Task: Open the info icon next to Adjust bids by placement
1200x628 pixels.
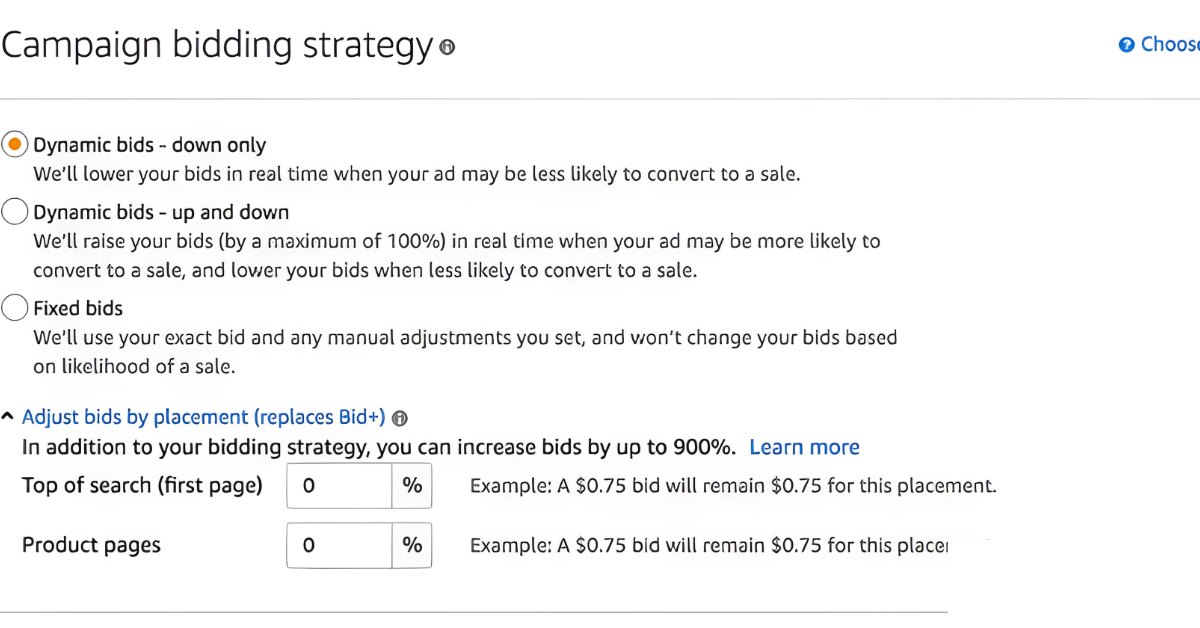Action: tap(400, 418)
